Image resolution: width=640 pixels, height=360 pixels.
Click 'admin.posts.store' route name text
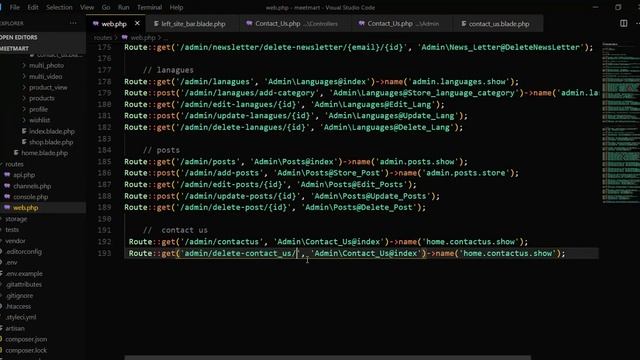466,173
